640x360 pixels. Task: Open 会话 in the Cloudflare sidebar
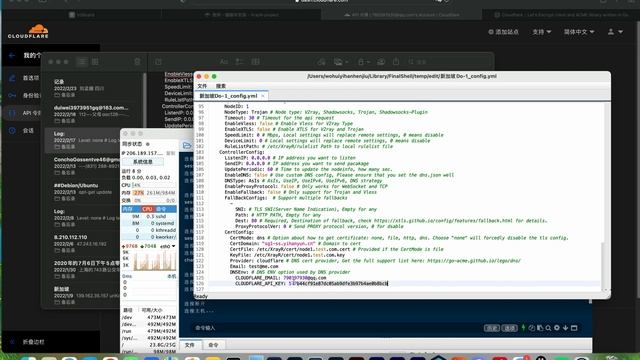[x=28, y=131]
